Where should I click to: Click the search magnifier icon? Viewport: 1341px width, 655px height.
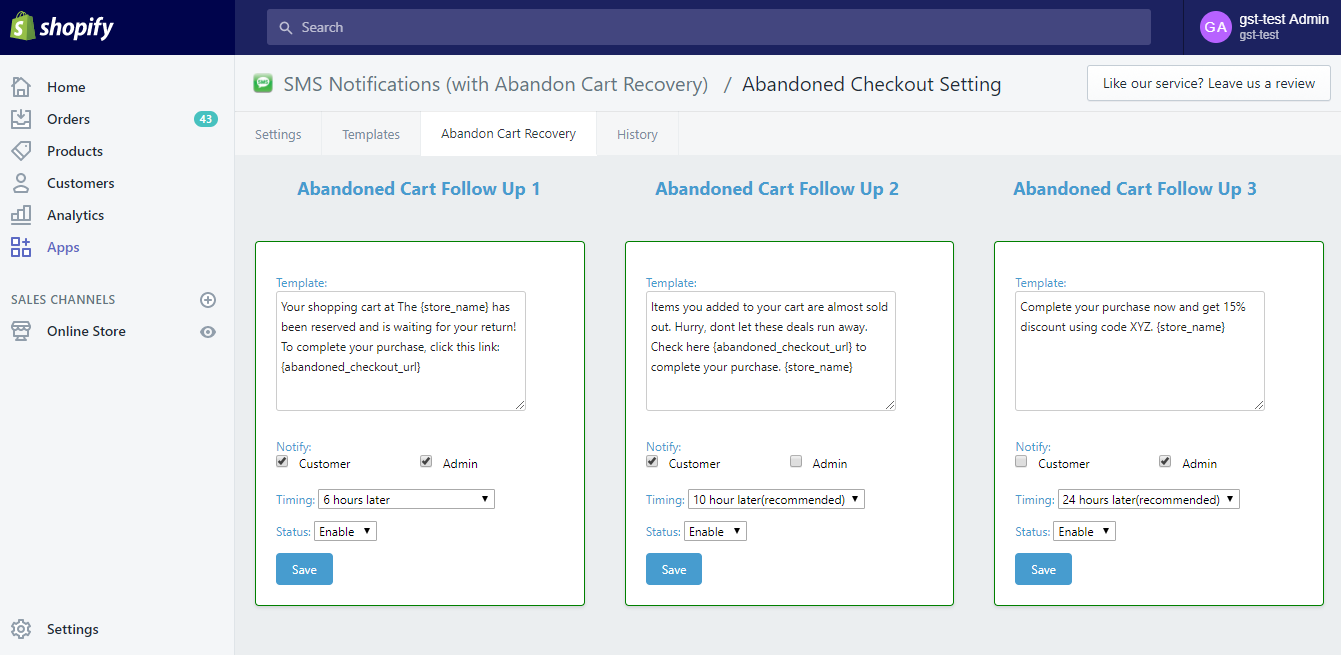pyautogui.click(x=286, y=28)
